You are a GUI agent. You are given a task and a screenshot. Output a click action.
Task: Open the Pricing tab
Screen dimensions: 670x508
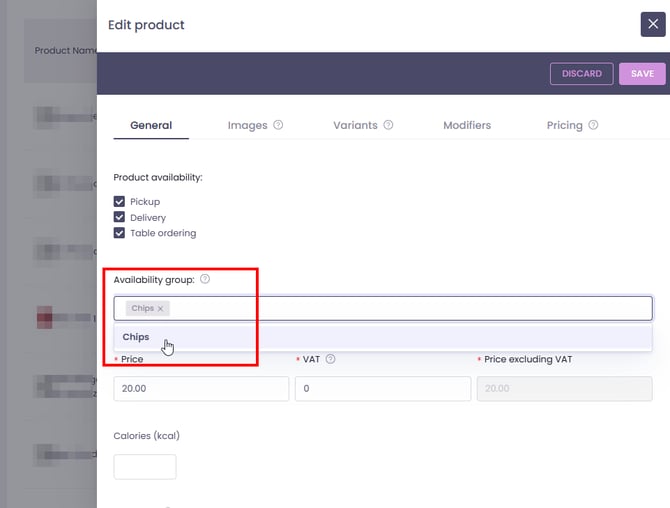[x=564, y=125]
